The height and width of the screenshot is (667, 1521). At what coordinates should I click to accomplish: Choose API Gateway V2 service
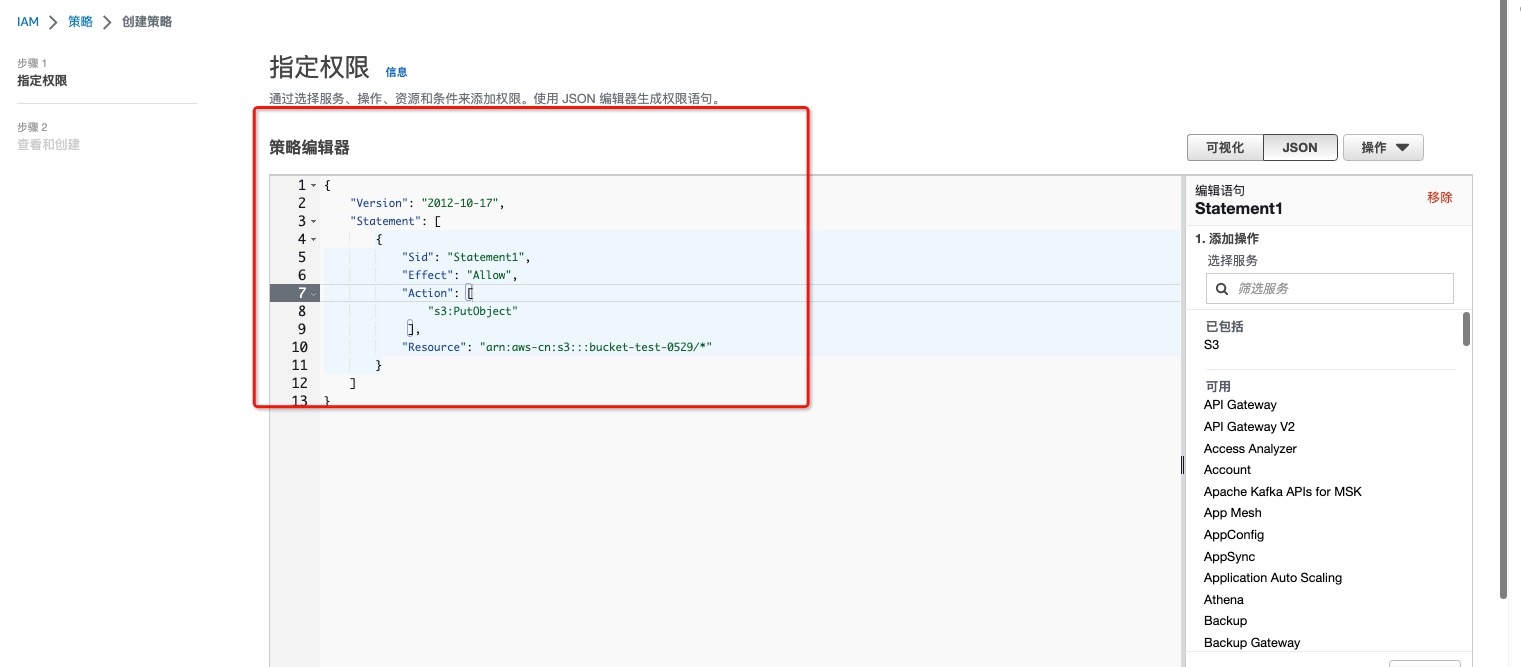point(1249,427)
